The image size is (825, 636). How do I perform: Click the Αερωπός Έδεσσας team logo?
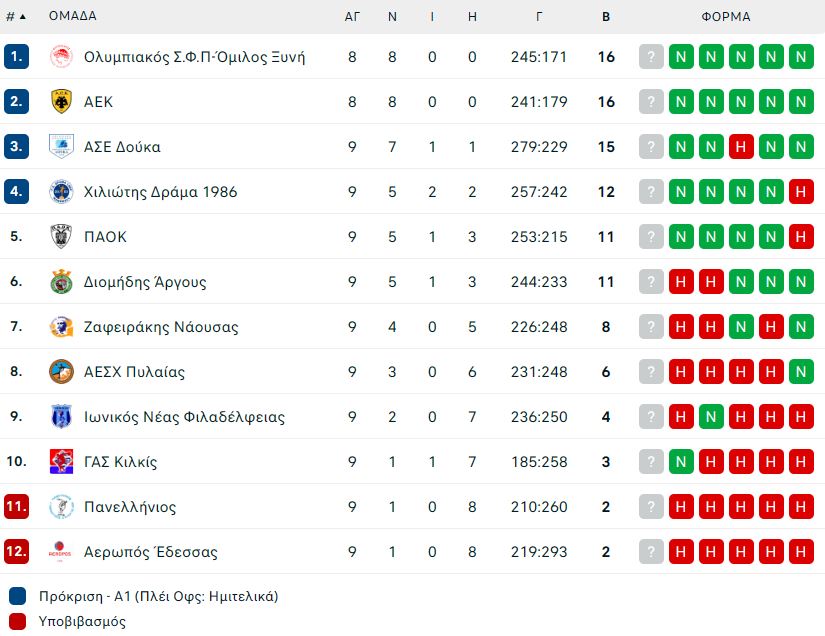(x=61, y=551)
